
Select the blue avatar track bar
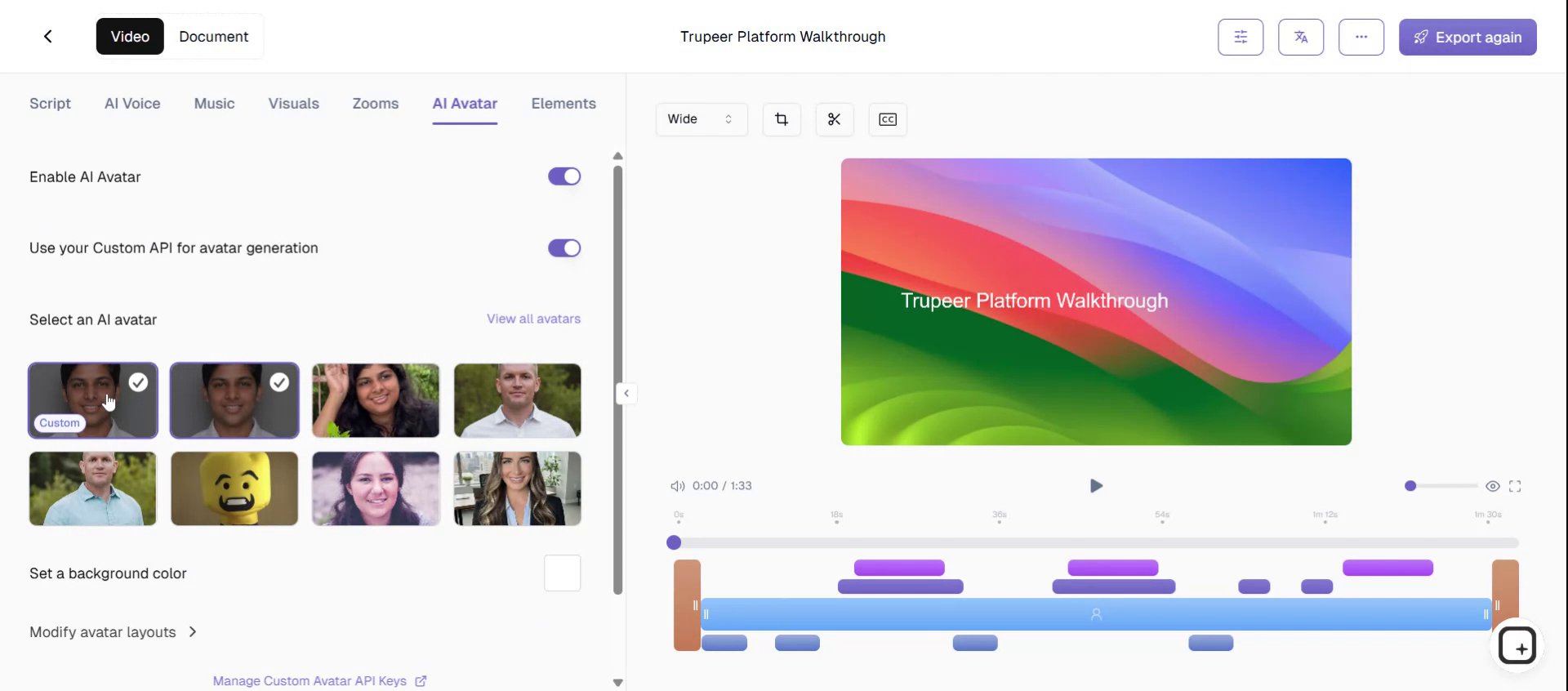coord(1096,614)
